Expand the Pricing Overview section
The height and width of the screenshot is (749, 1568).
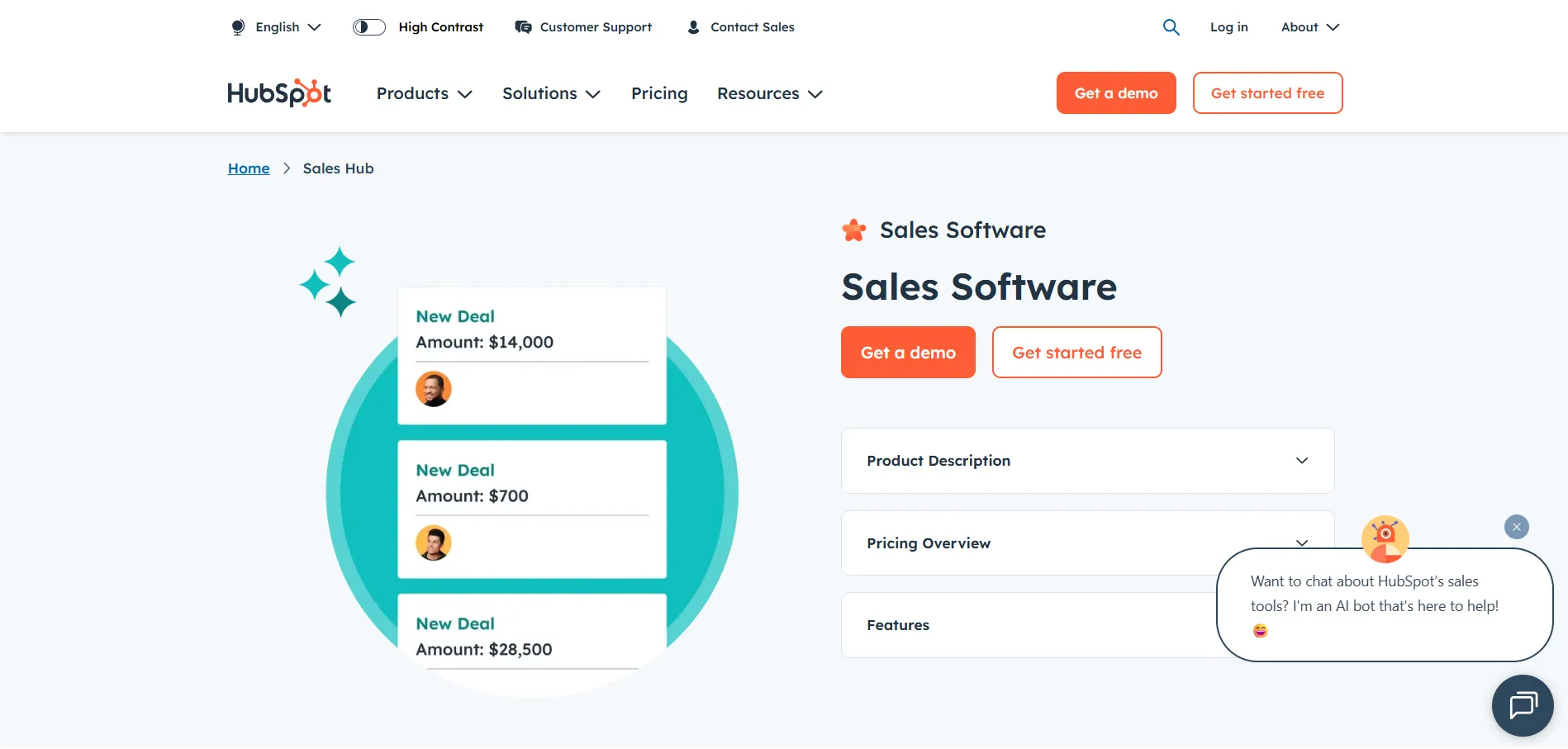click(1087, 543)
